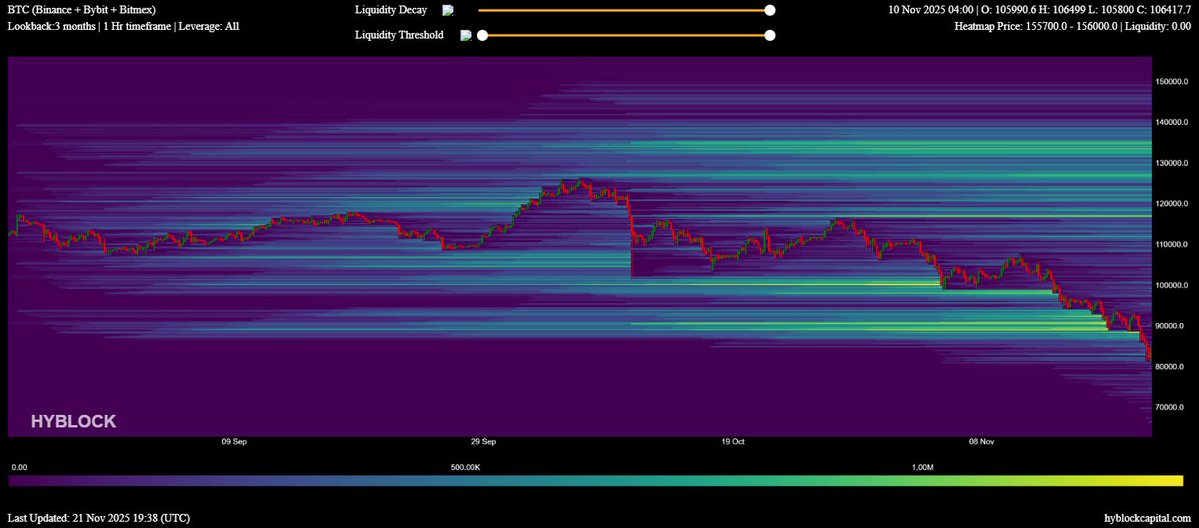Click the 1.00M color scale label
Image resolution: width=1199 pixels, height=528 pixels.
pos(922,467)
